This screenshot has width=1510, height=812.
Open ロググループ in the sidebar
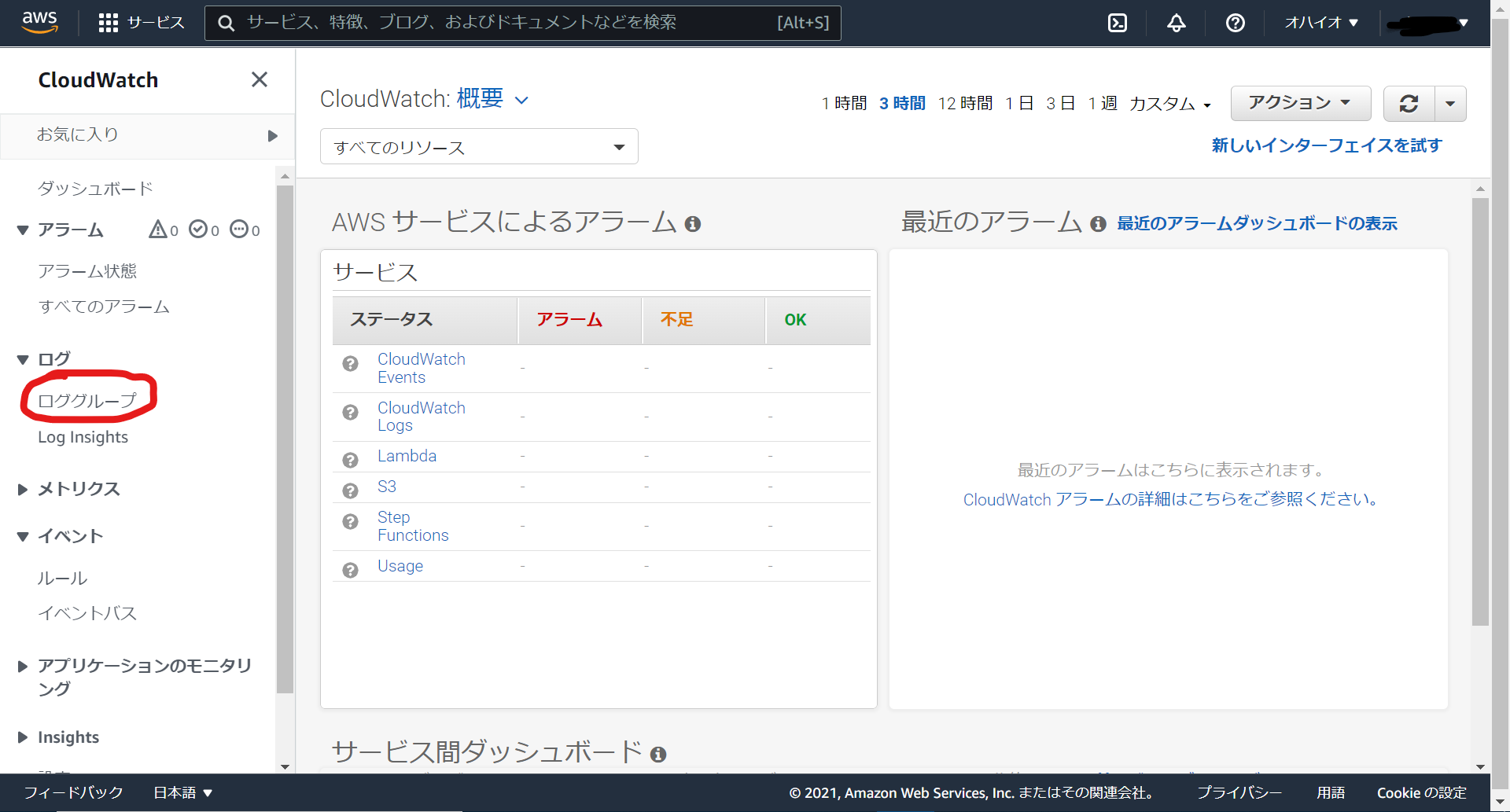click(87, 401)
